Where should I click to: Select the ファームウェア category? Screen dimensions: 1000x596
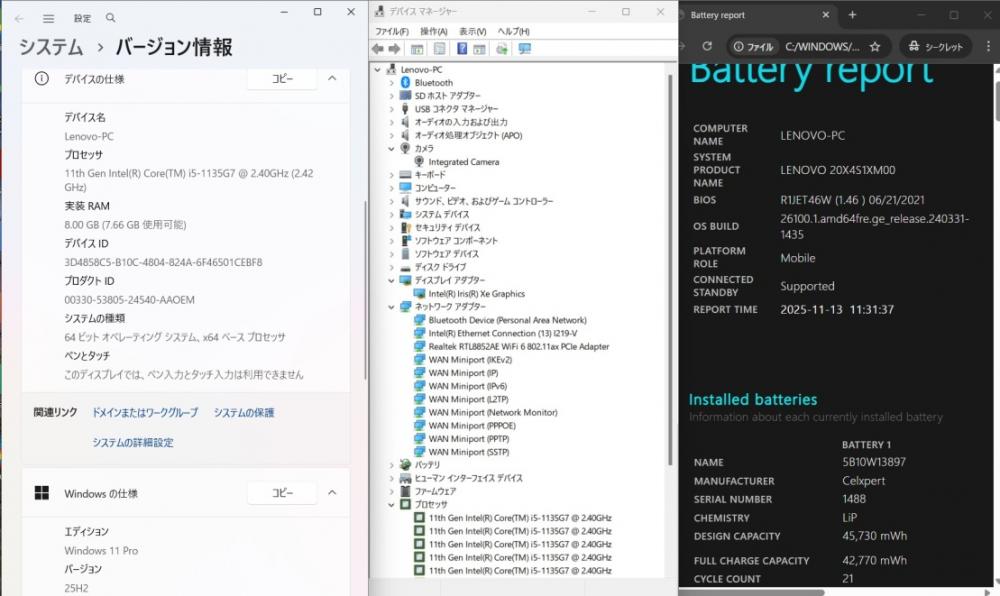click(436, 491)
